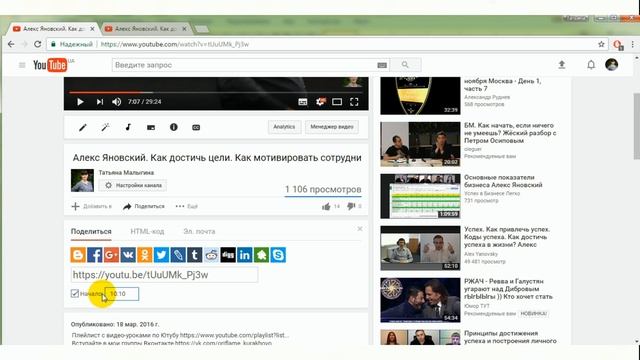
Task: Click the Поделиться share button under the video
Action: 144,207
